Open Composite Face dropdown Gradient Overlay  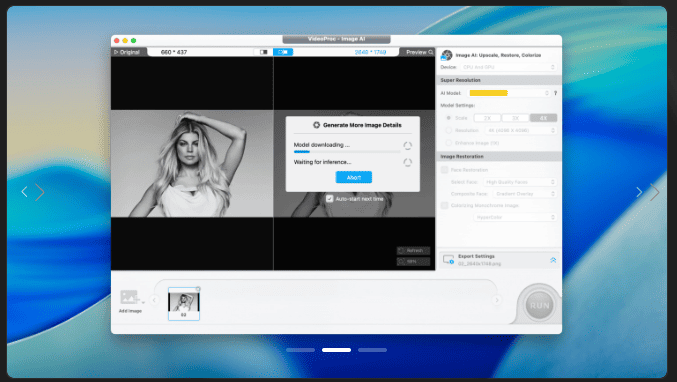525,194
